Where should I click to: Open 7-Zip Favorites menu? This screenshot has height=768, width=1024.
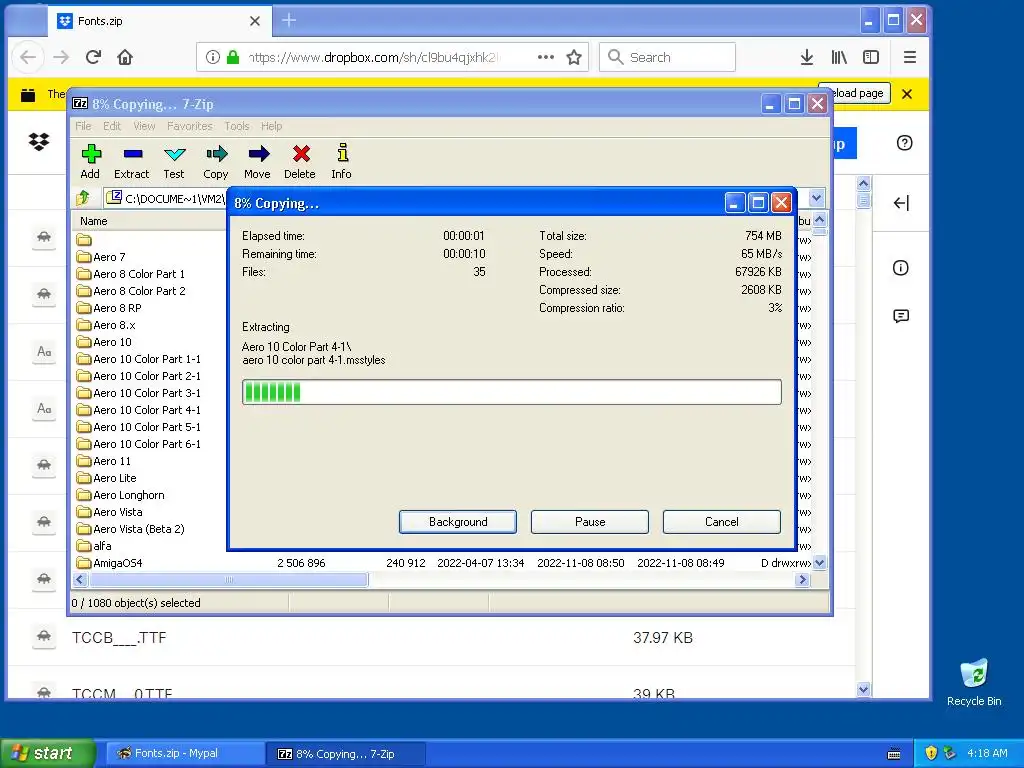tap(189, 126)
